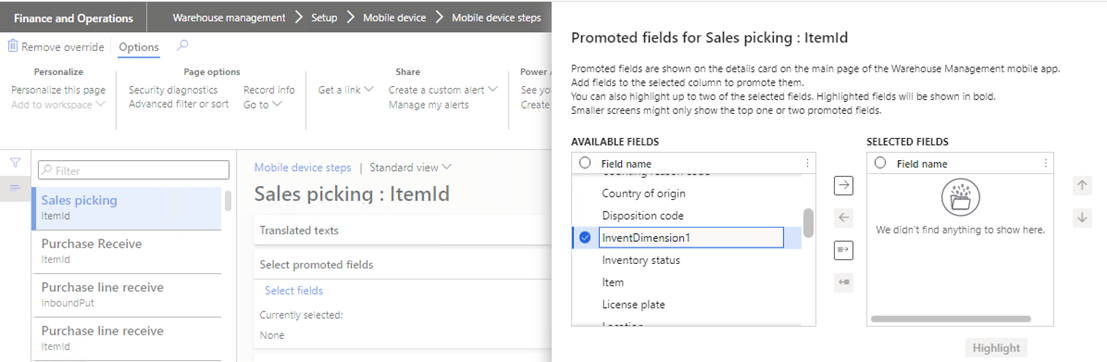
Task: Open Mobile device steps breadcrumb item
Action: click(x=496, y=18)
